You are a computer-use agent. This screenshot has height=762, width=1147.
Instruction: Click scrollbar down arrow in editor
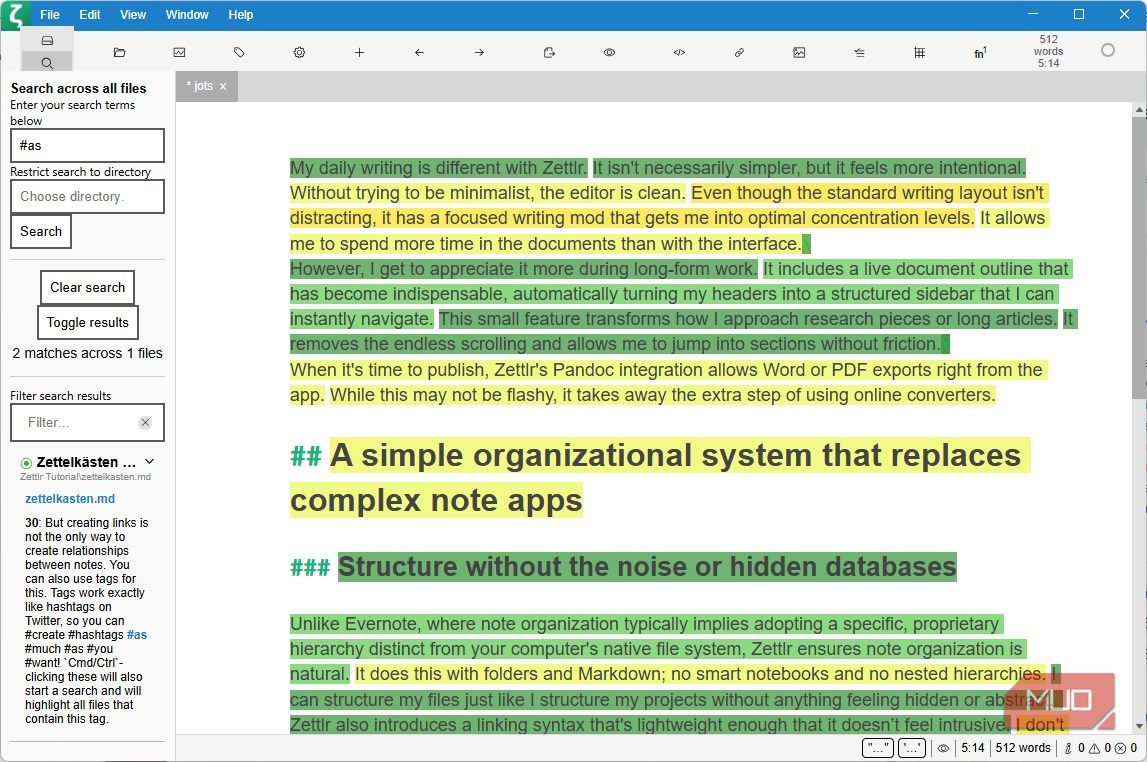coord(1140,726)
